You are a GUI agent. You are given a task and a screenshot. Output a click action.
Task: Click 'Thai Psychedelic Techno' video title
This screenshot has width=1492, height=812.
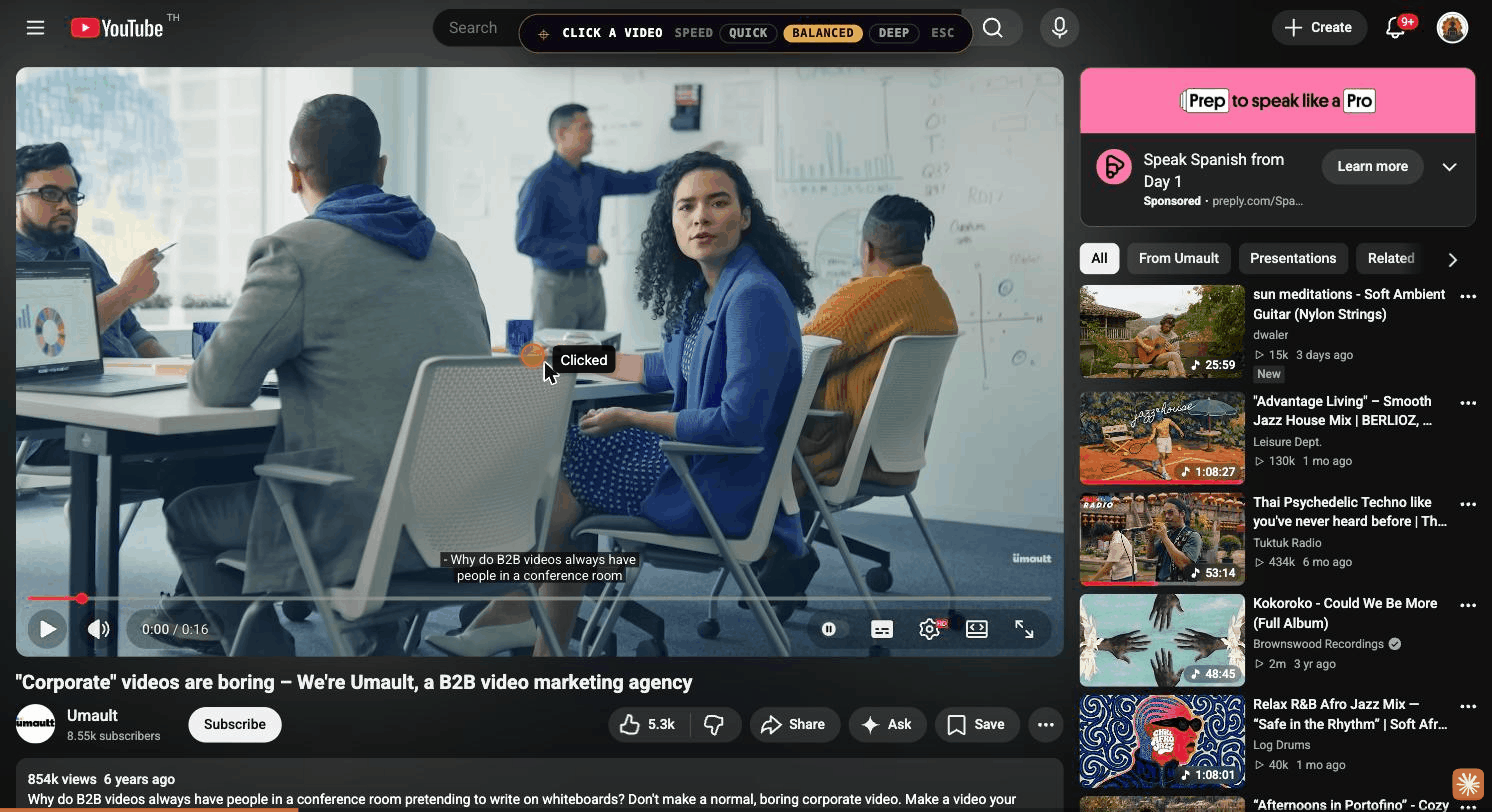(1350, 512)
